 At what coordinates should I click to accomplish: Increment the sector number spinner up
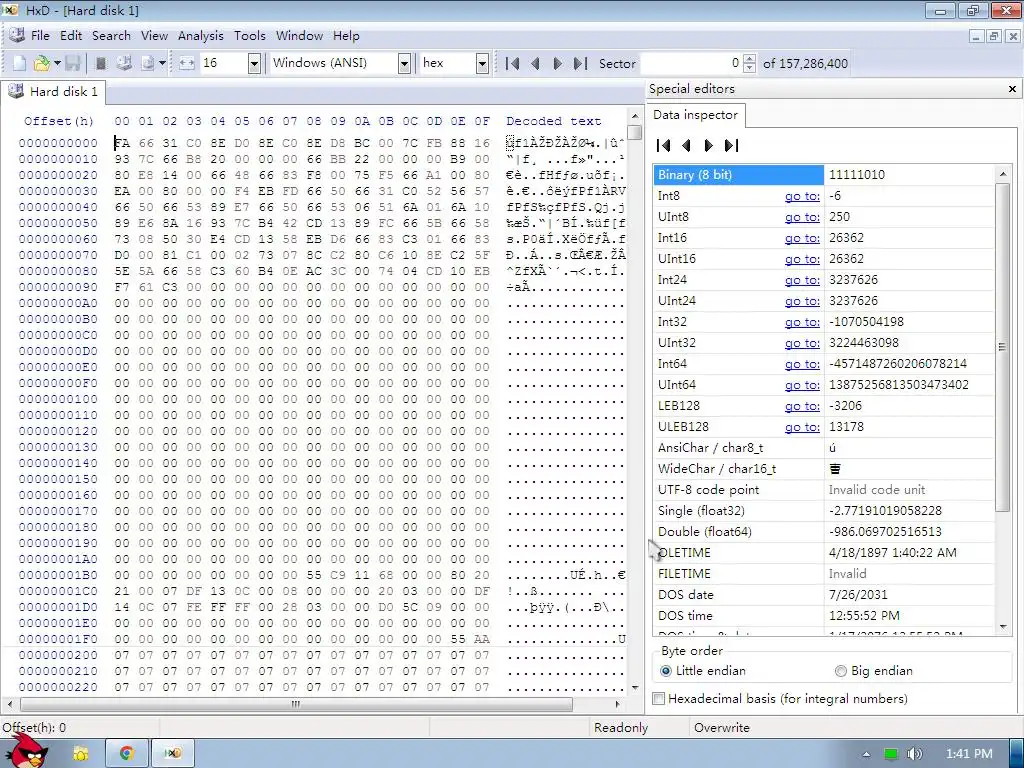[x=750, y=59]
